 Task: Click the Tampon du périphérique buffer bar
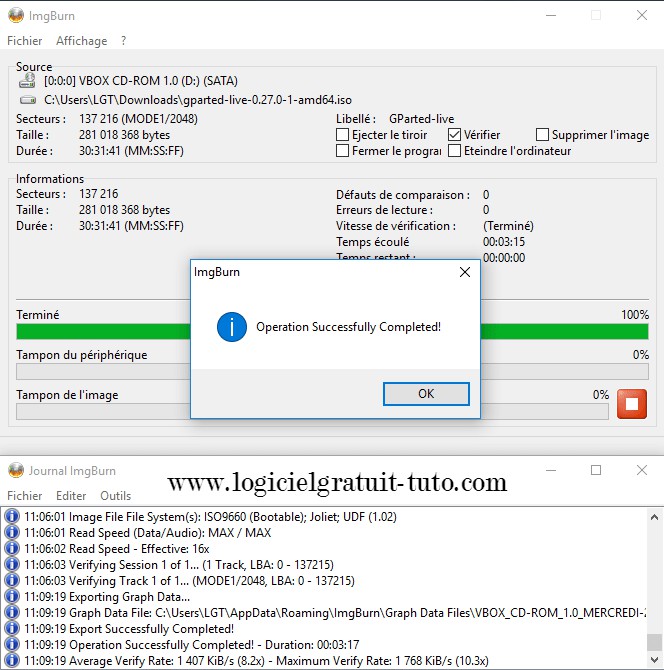[332, 372]
